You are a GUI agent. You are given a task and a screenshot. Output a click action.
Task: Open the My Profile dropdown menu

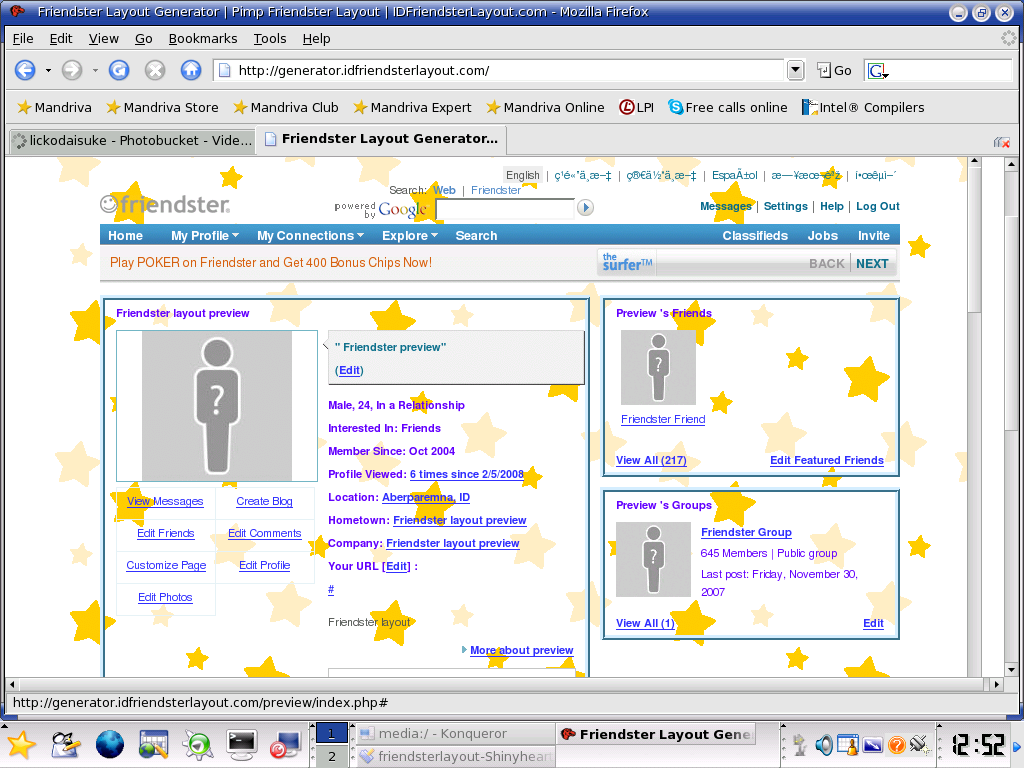tap(203, 235)
